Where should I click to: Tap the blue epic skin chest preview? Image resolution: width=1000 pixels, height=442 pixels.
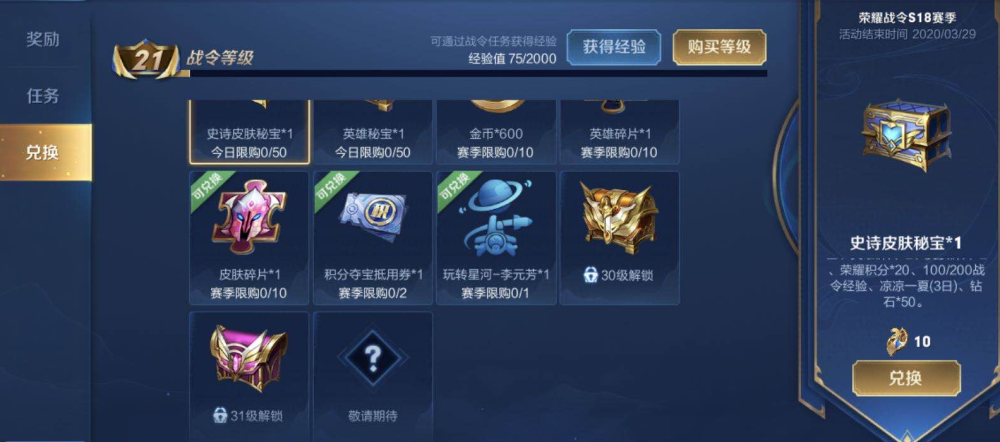pyautogui.click(x=906, y=135)
